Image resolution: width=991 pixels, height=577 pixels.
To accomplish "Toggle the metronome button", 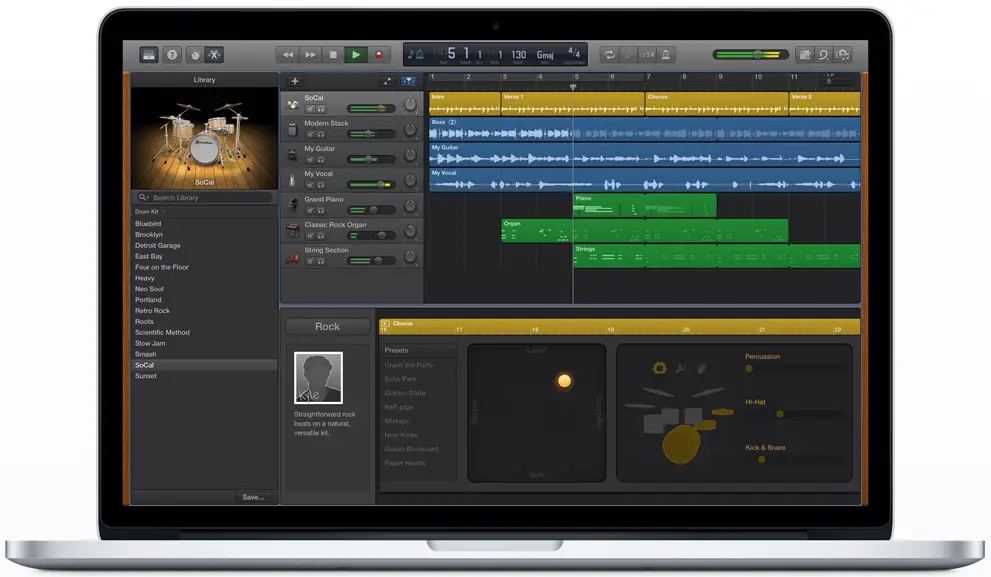I will click(667, 55).
